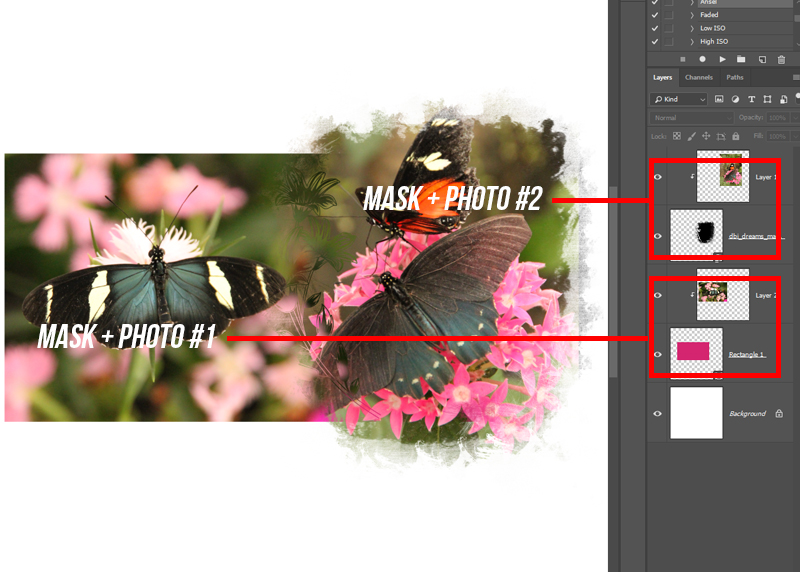
Task: Filter layers by shape layers
Action: (x=767, y=99)
